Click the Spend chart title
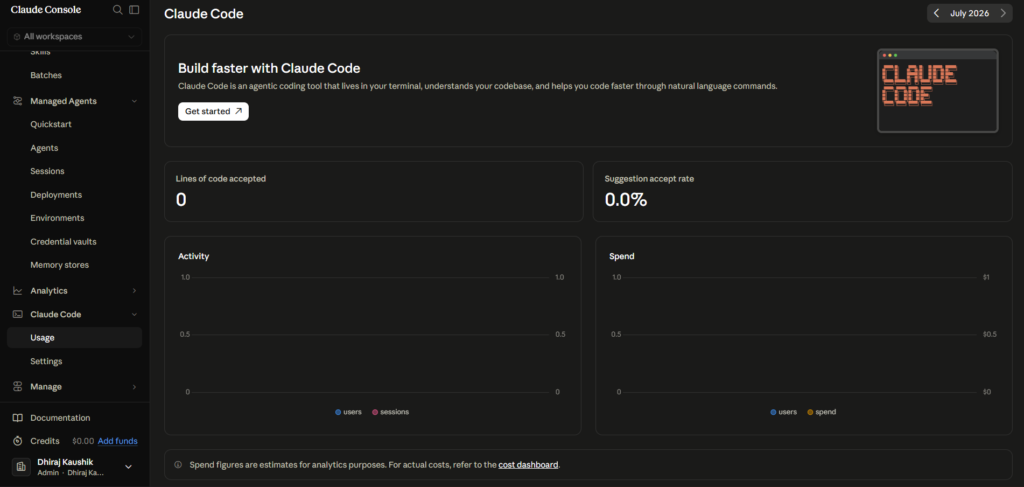Viewport: 1024px width, 487px height. pos(622,256)
